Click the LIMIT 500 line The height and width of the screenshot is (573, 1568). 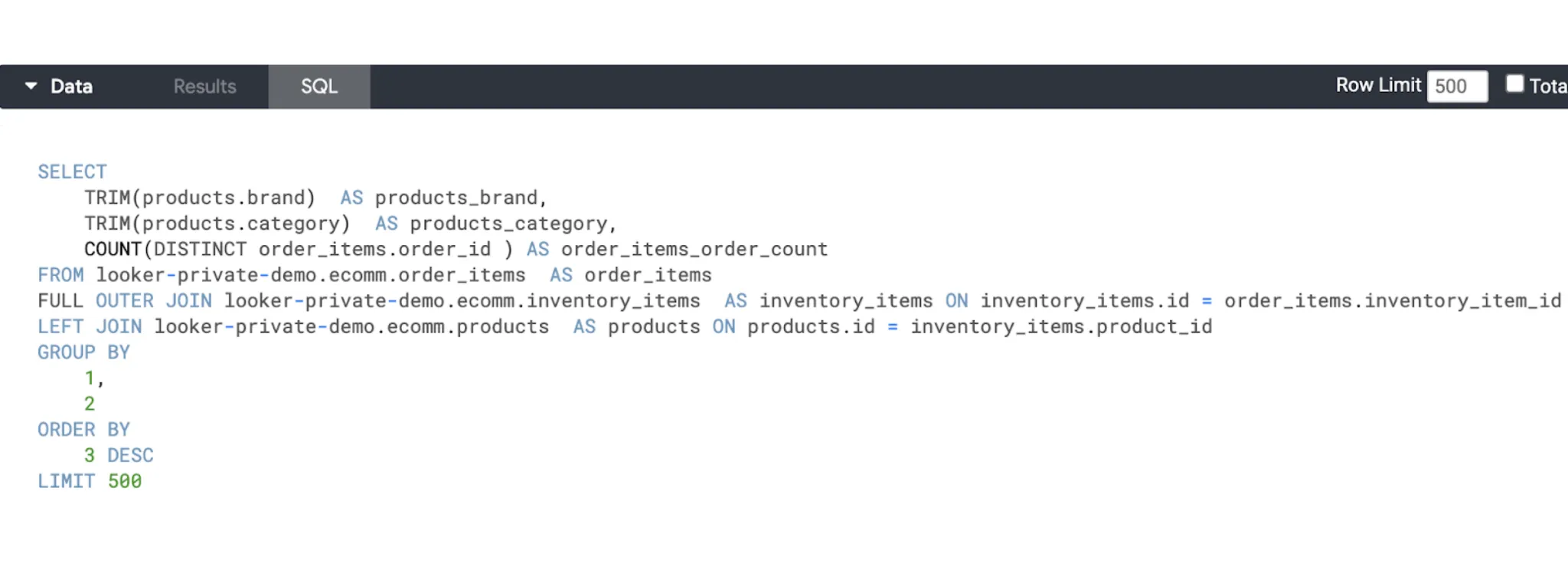pyautogui.click(x=90, y=481)
